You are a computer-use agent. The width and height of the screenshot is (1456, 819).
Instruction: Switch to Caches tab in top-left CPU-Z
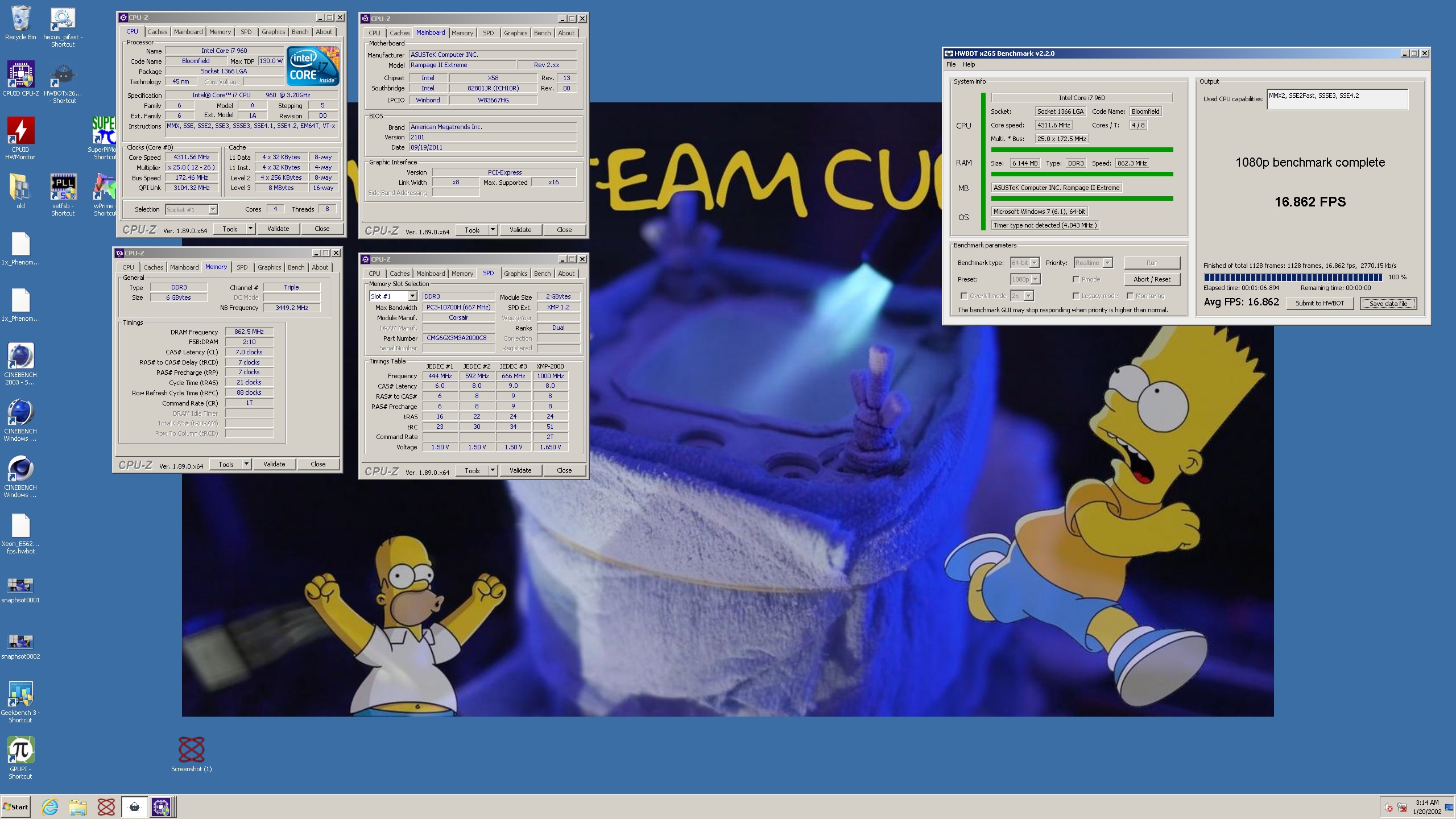click(158, 32)
